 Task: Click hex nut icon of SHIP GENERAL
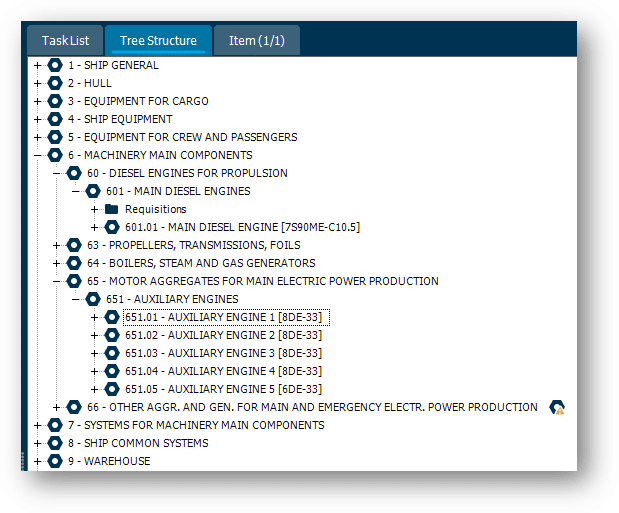click(x=55, y=65)
